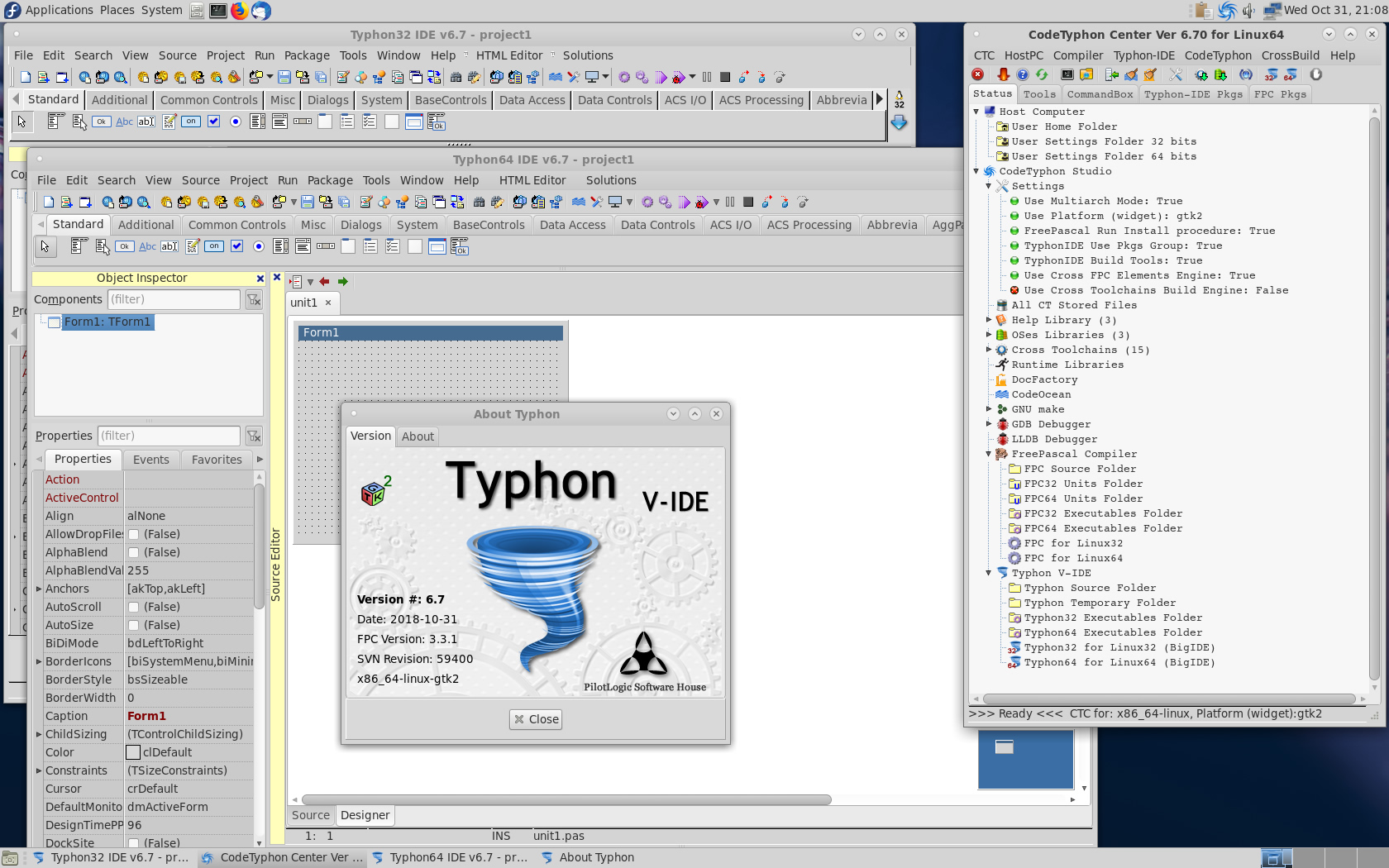Expand the Cross Toolchains (15) node
Screen dimensions: 1389x868
(x=989, y=350)
